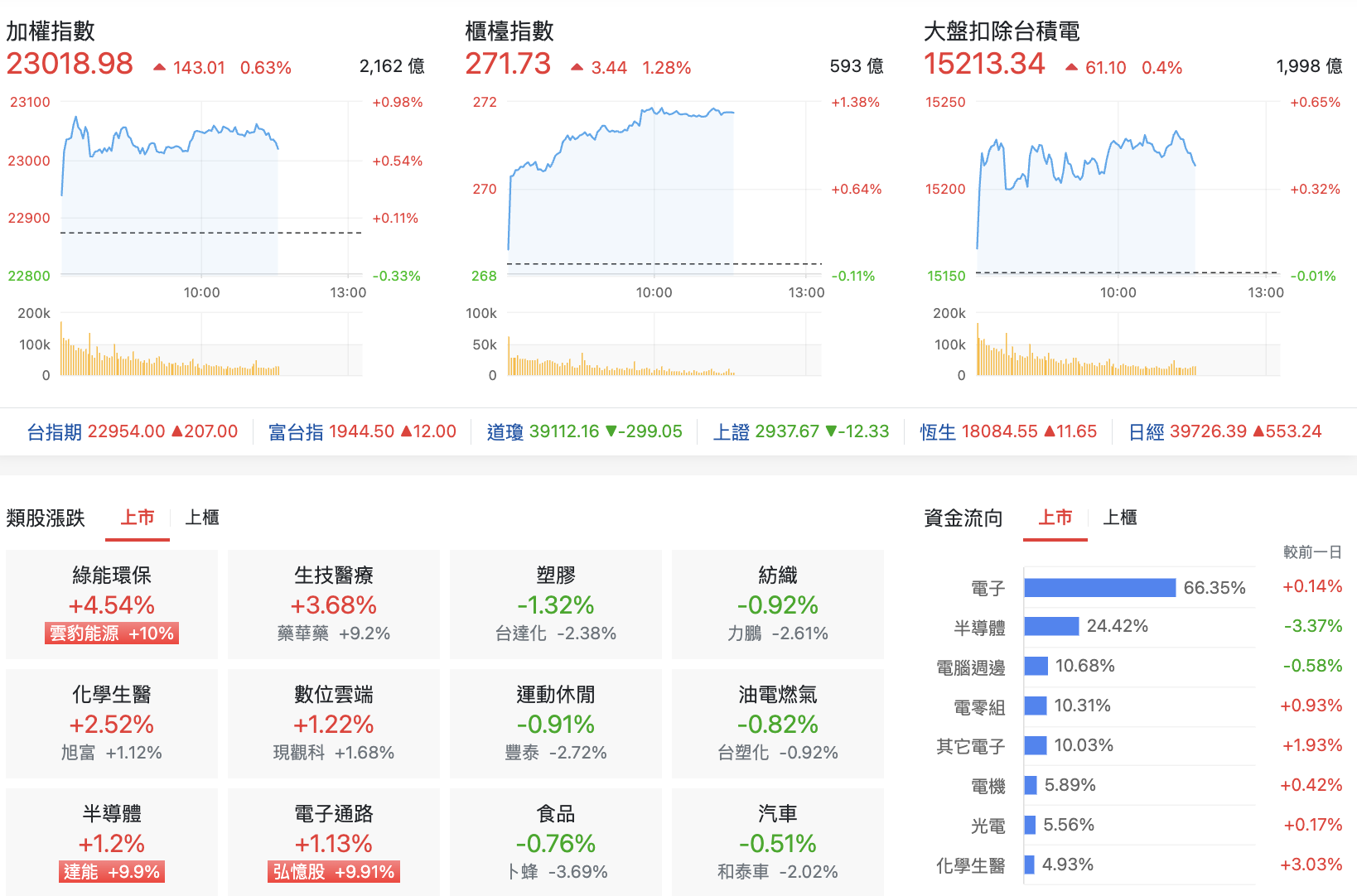Click the 雲豹能源 +10% red badge
1357x896 pixels.
pos(112,633)
